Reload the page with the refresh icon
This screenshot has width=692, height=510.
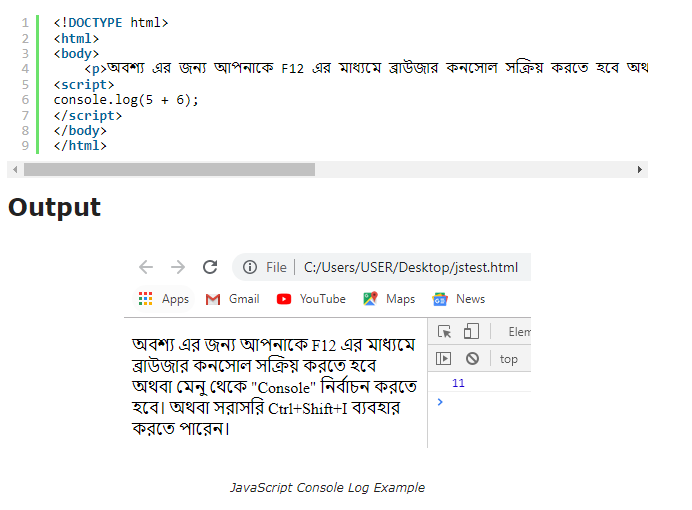(210, 267)
